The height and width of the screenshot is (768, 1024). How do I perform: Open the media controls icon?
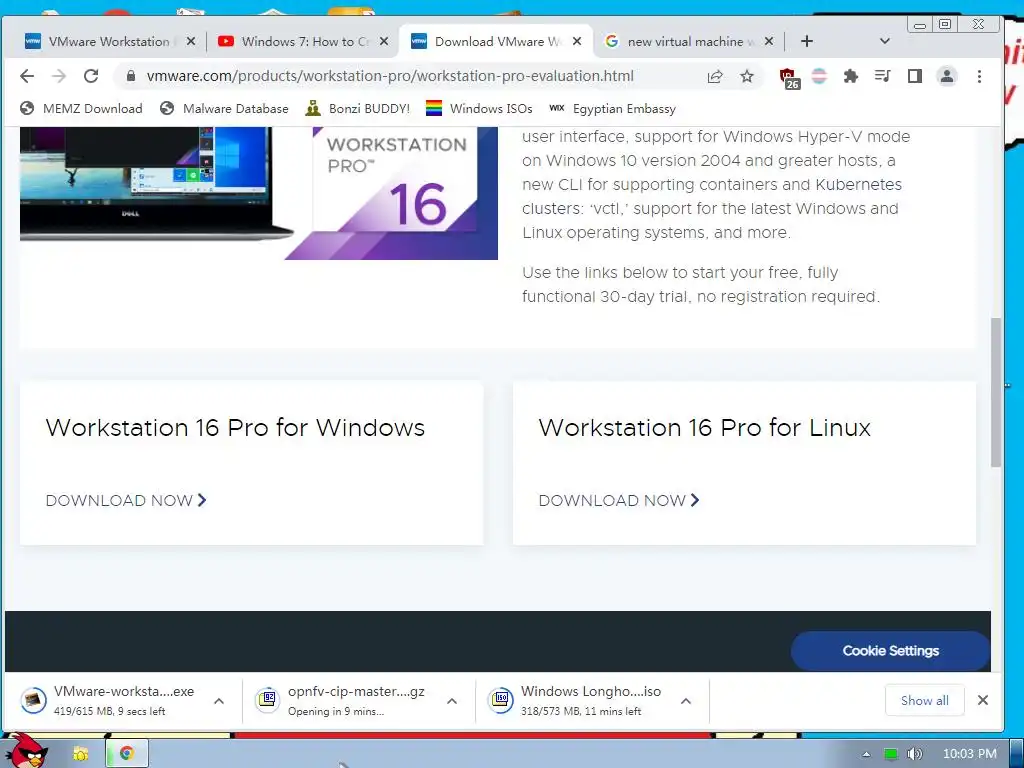(882, 76)
